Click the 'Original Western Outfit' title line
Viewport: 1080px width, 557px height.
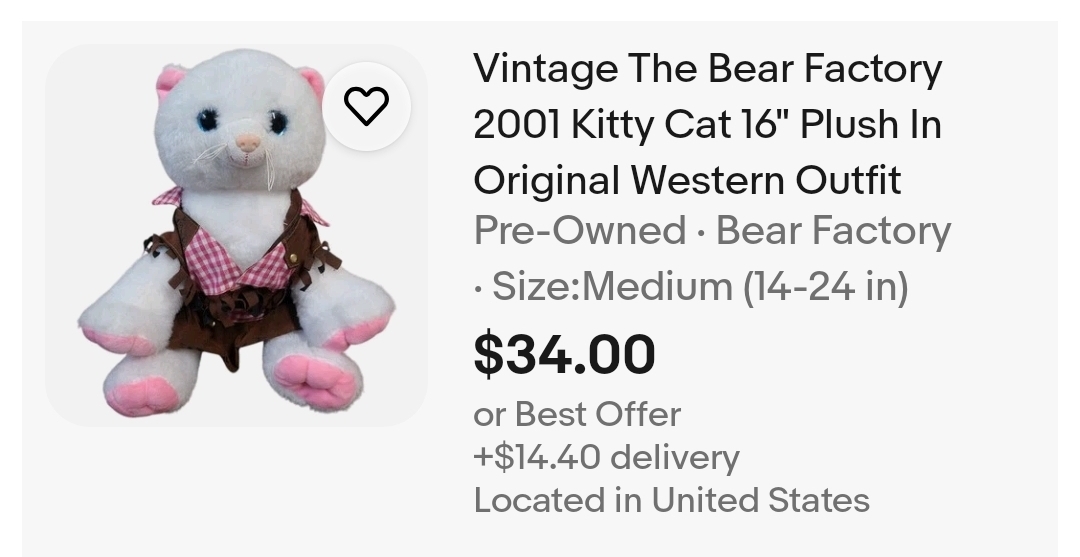pos(687,180)
